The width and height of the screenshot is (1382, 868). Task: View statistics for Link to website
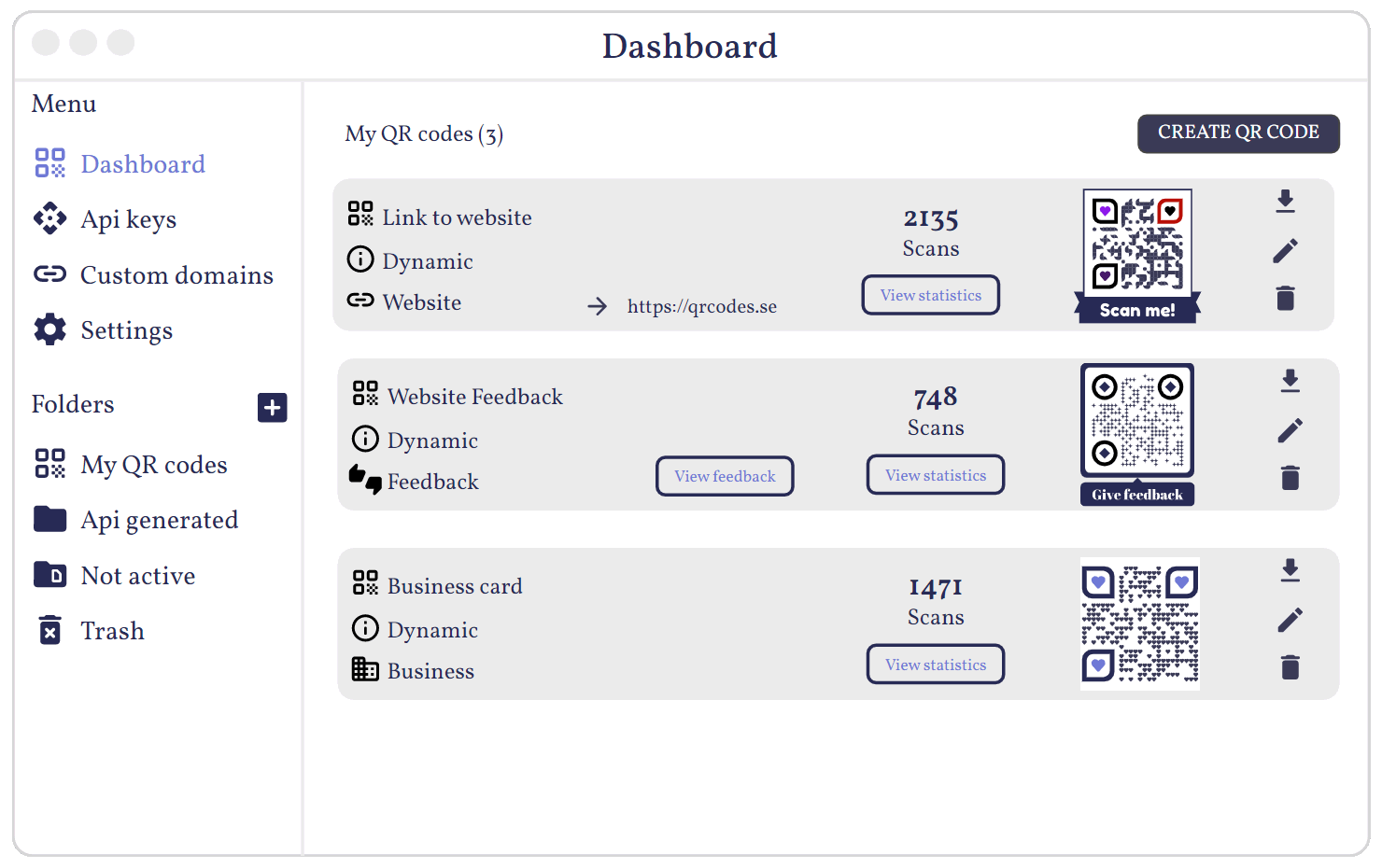(x=930, y=294)
